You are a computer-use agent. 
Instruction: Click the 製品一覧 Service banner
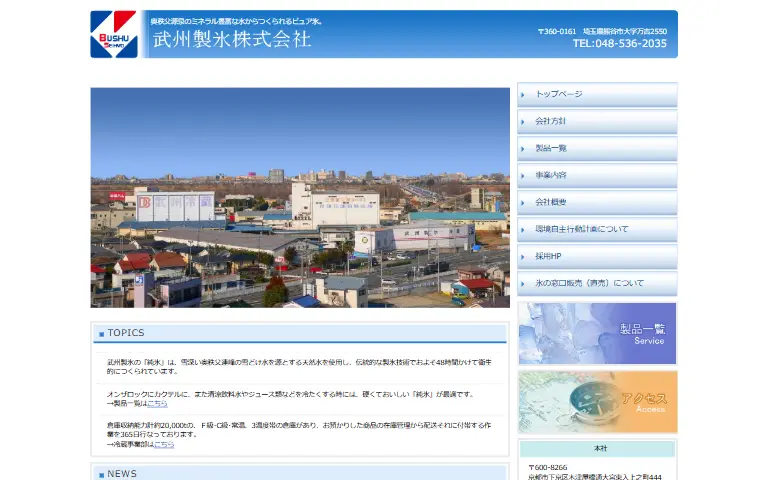point(598,334)
